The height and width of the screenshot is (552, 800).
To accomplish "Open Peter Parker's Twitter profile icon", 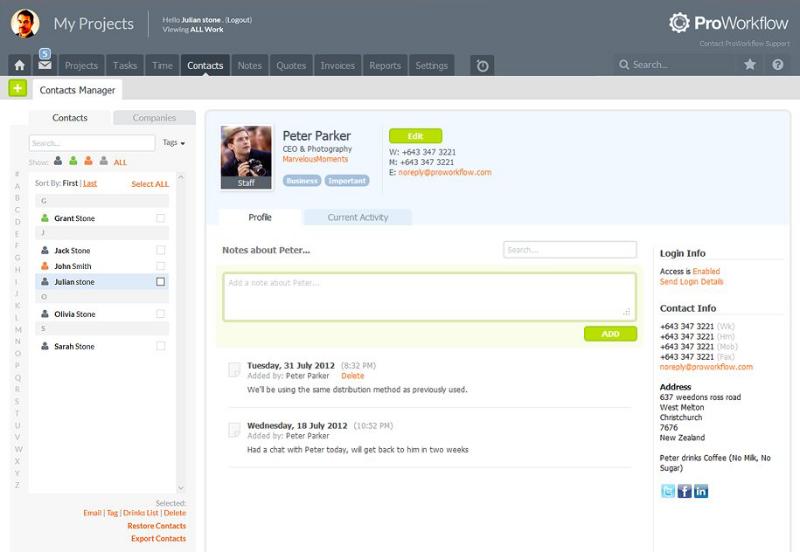I will tap(668, 491).
